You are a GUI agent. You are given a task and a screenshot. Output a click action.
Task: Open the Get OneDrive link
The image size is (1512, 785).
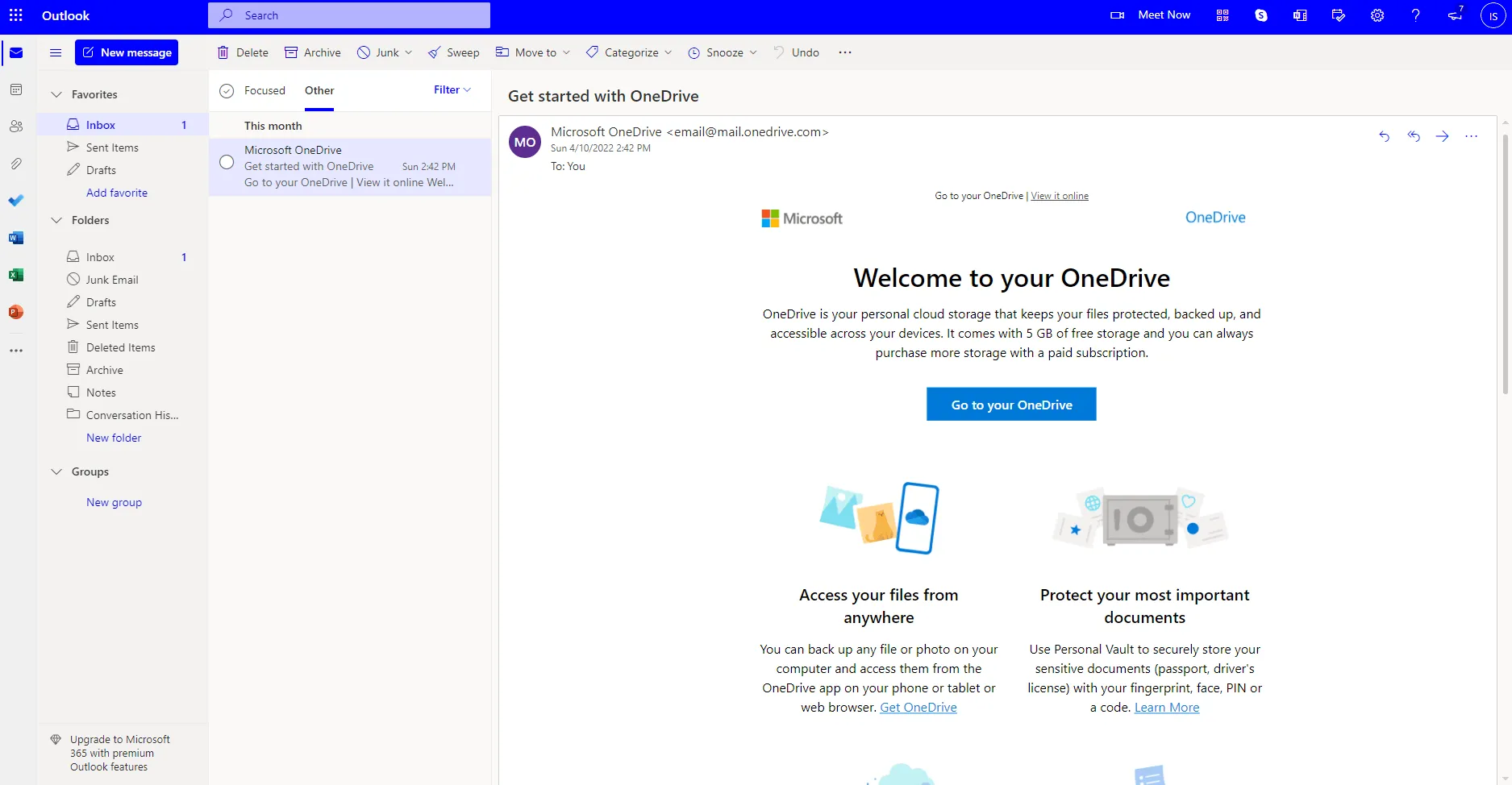click(x=918, y=708)
